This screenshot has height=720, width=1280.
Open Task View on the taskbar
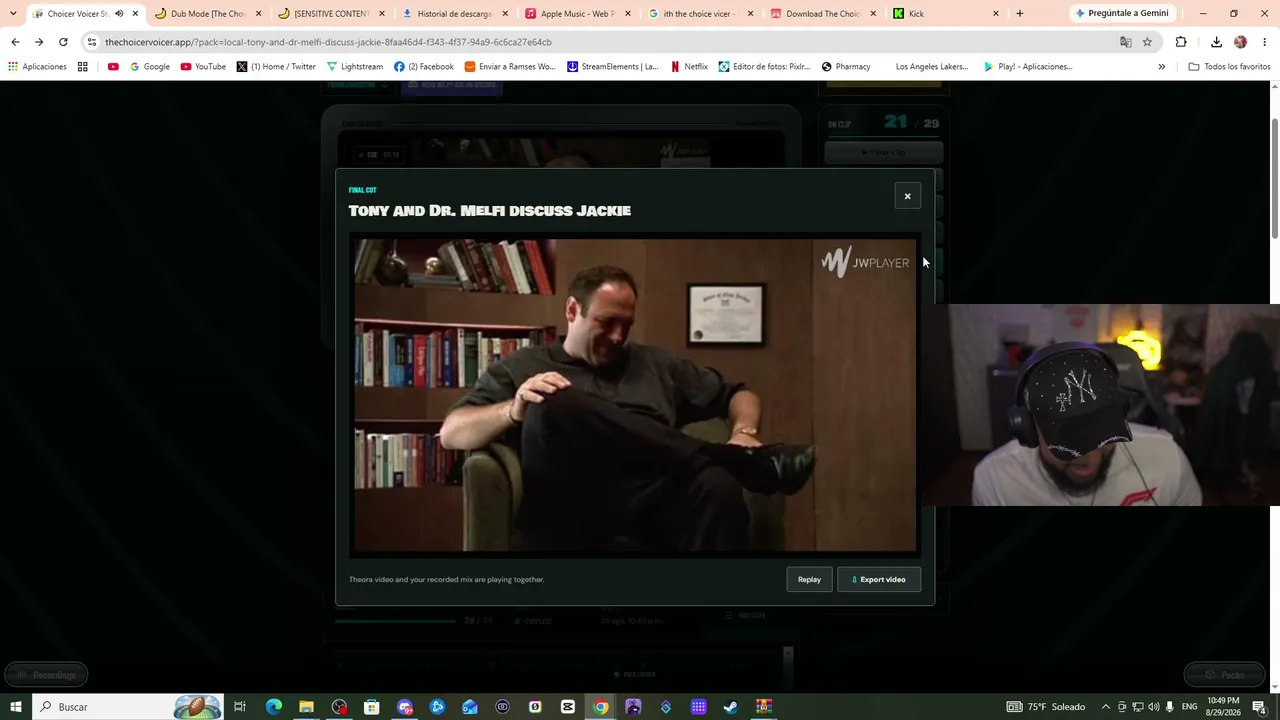pos(240,707)
